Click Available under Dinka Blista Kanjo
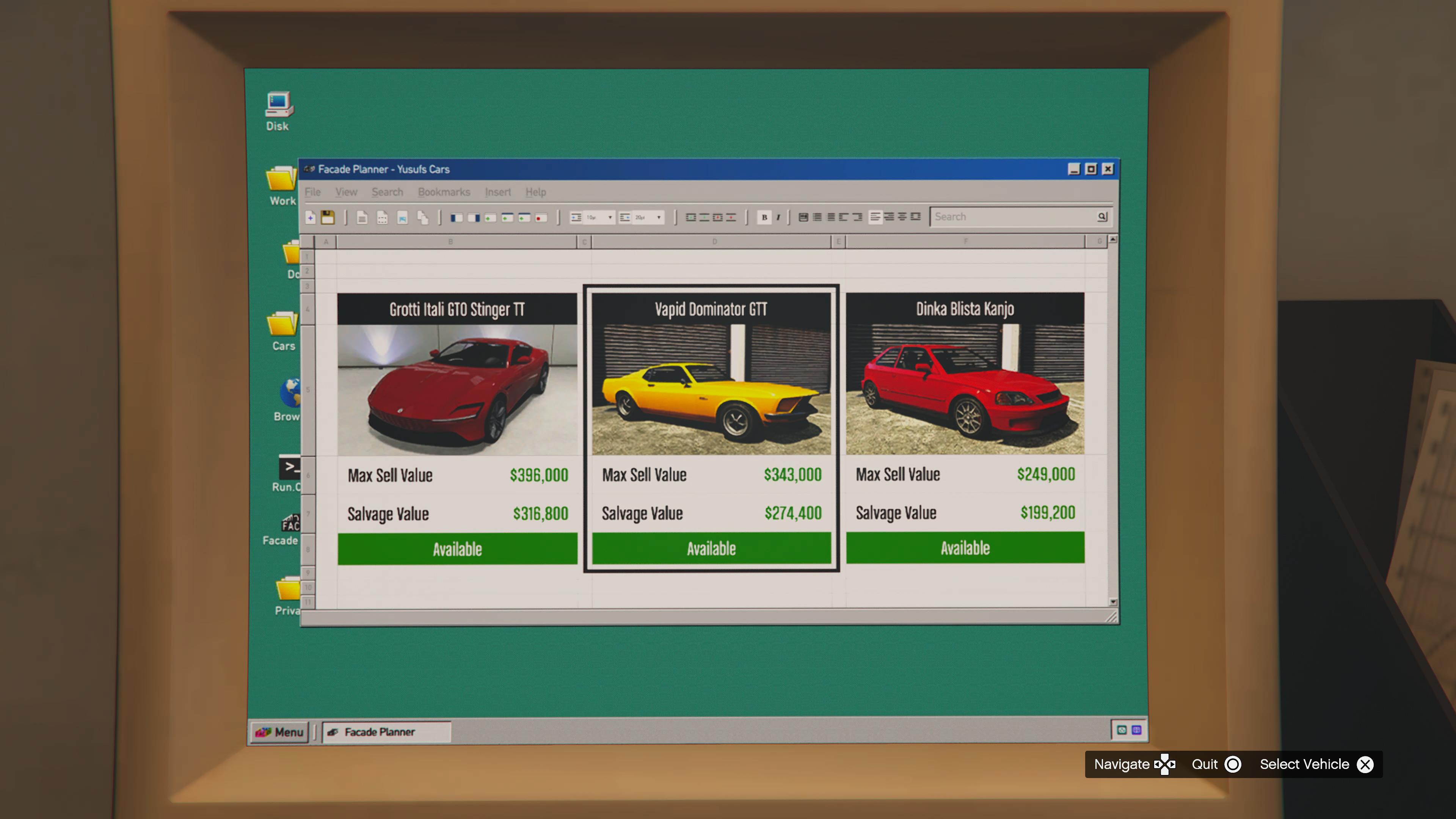Screen dimensions: 1456x819 tap(965, 548)
